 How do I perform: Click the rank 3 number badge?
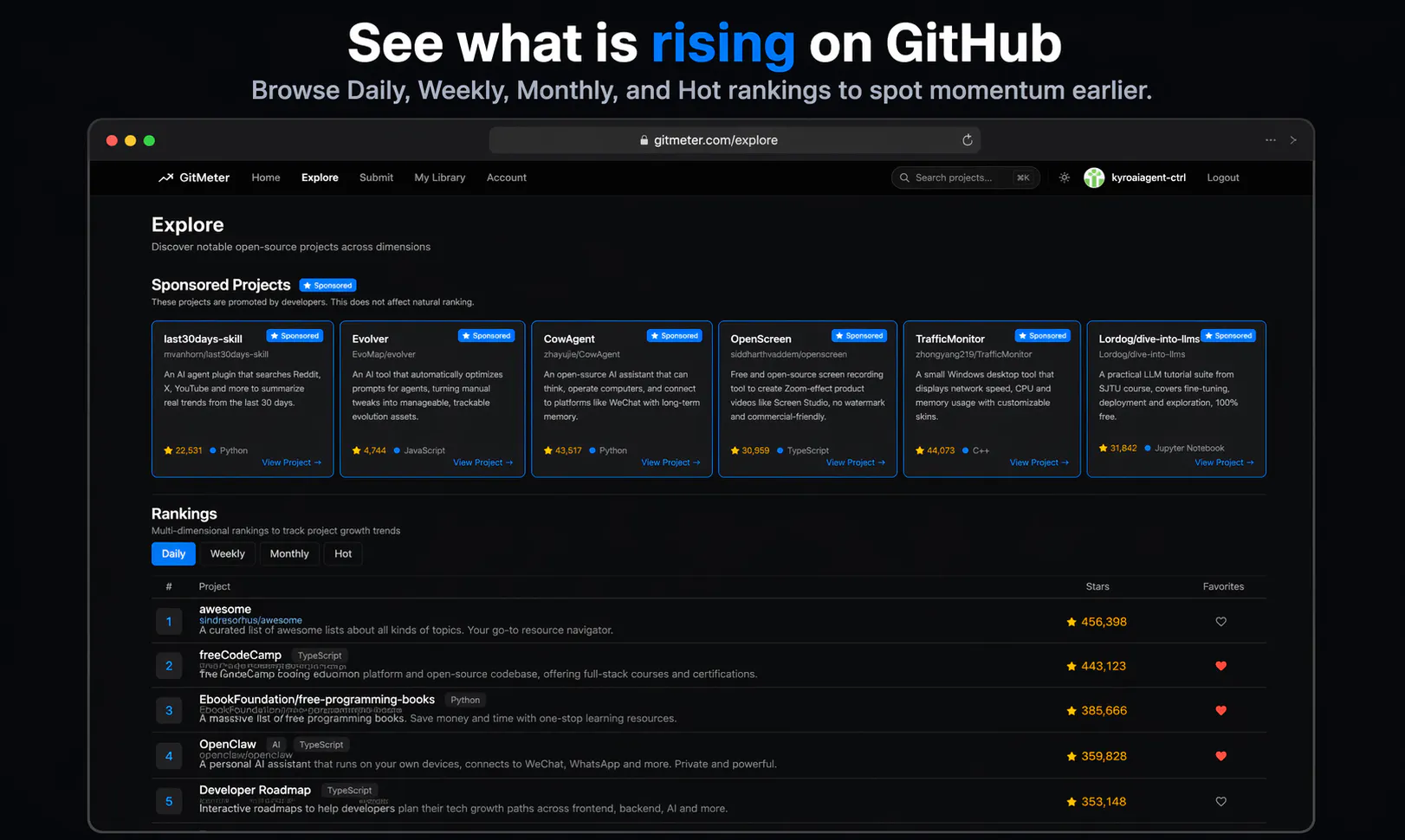pyautogui.click(x=169, y=711)
